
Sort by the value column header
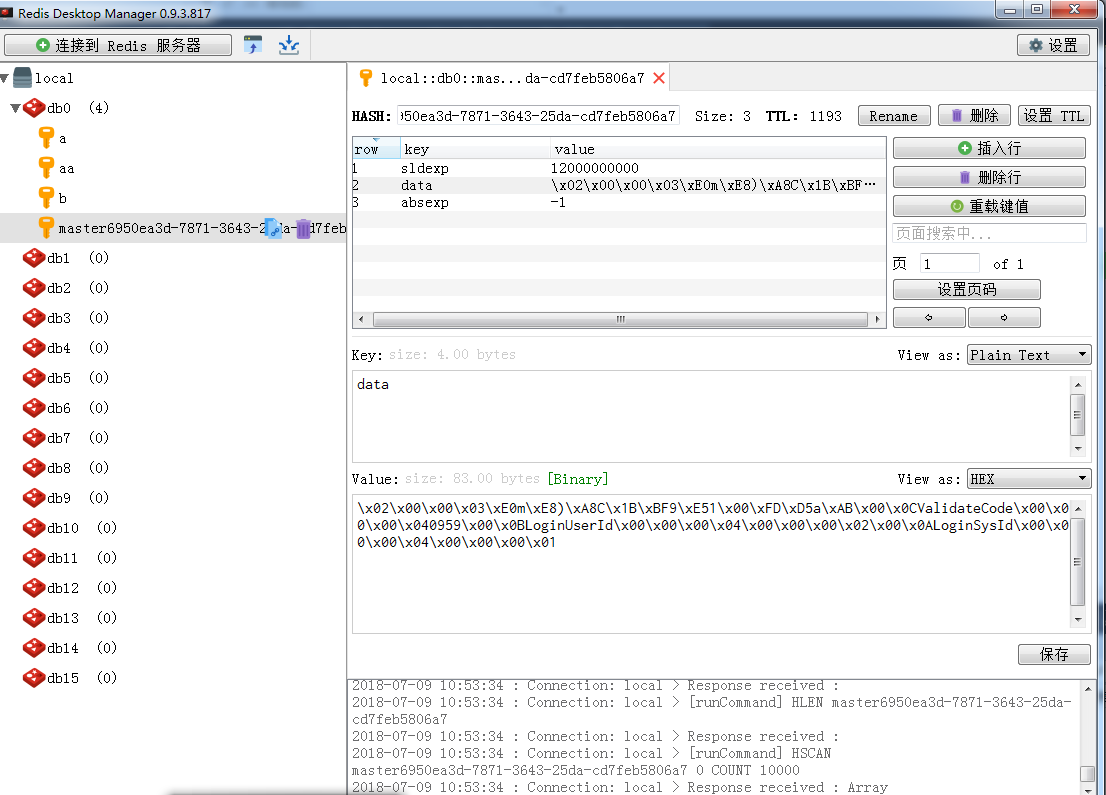(718, 149)
